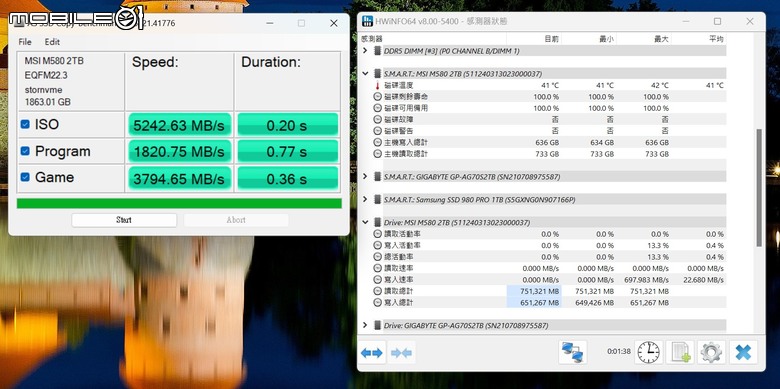
Task: Click the thermometer icon for 磁碟溫度
Action: [377, 86]
